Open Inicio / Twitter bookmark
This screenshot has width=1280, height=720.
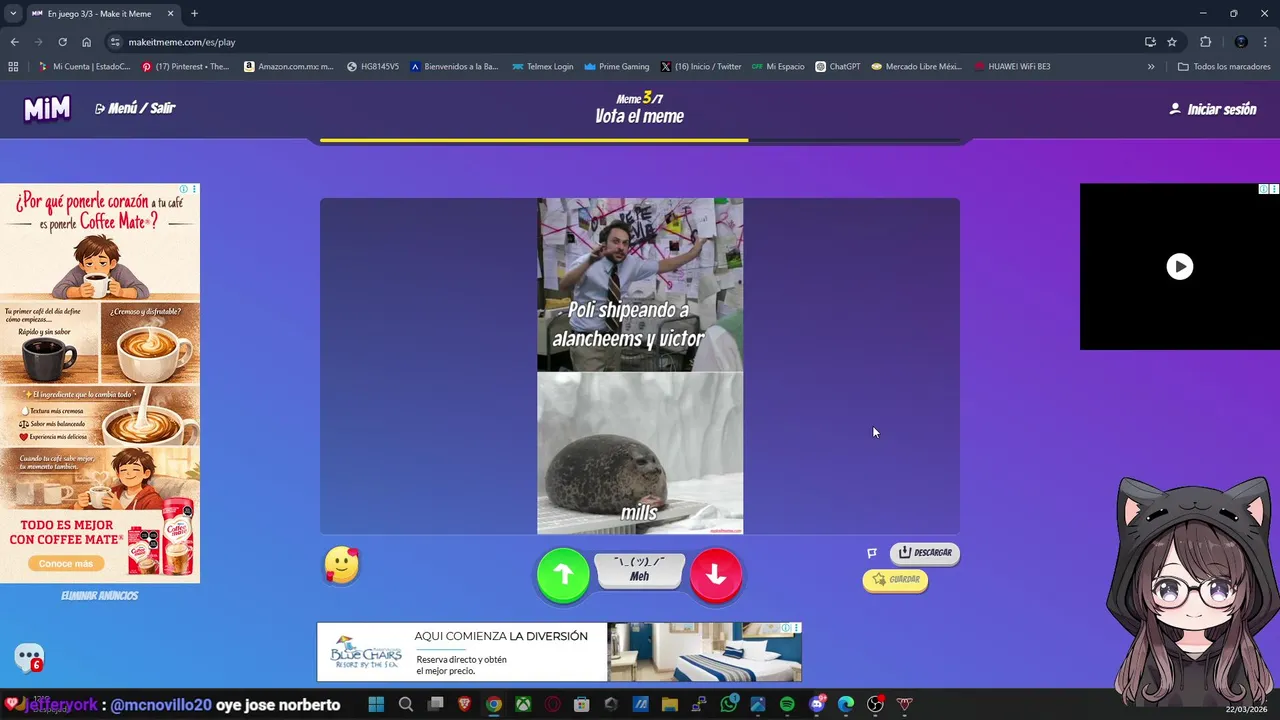(x=701, y=67)
